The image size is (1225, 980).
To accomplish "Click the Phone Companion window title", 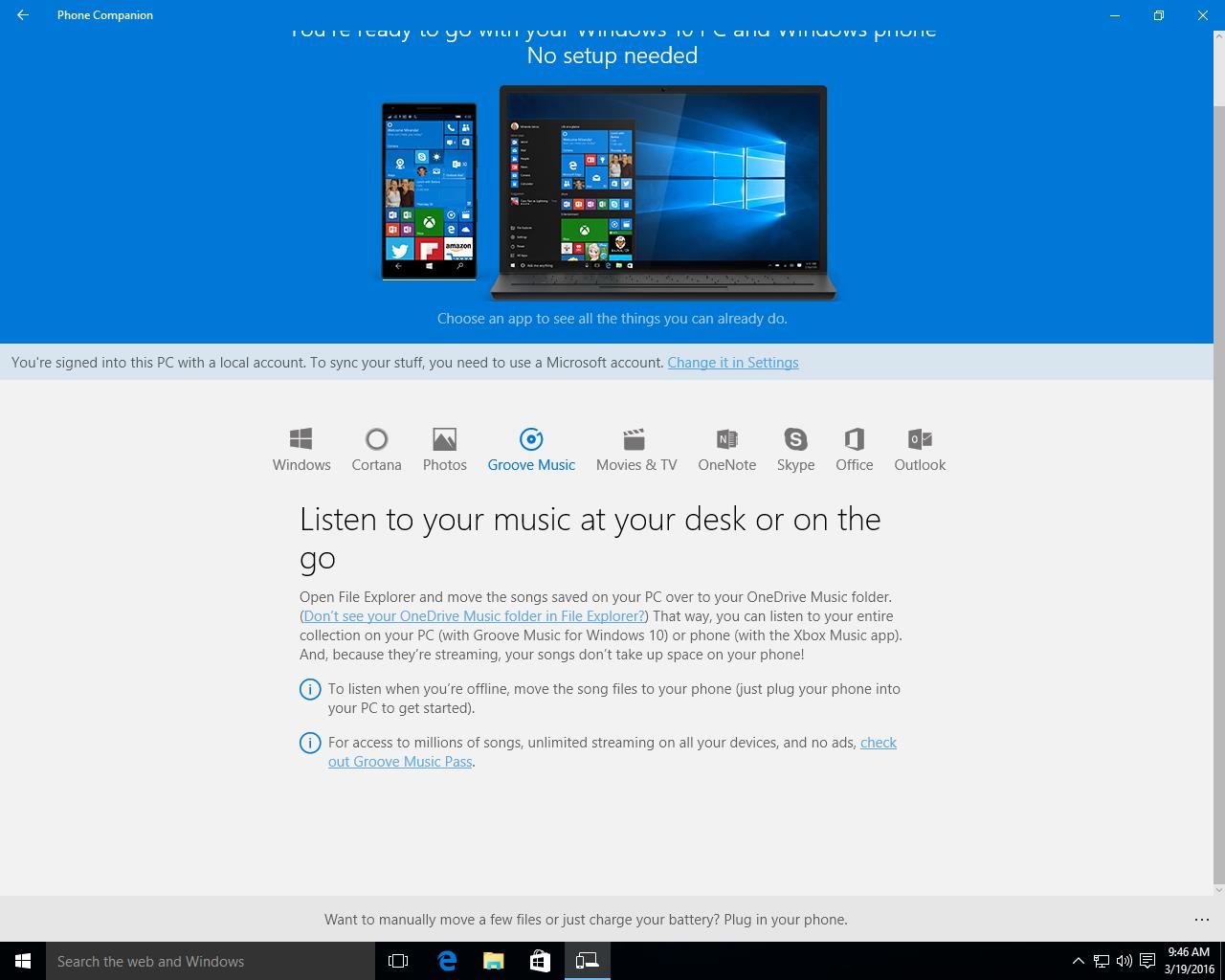I will click(105, 15).
